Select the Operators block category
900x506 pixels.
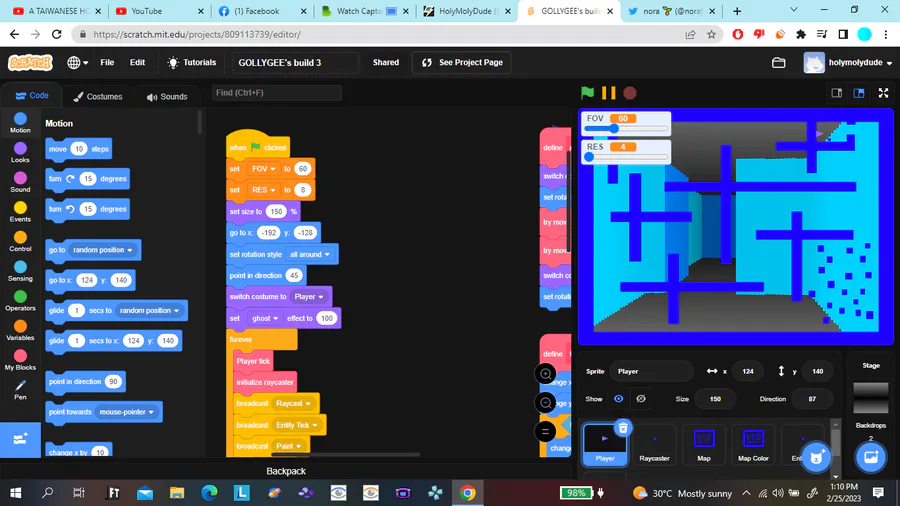(20, 301)
